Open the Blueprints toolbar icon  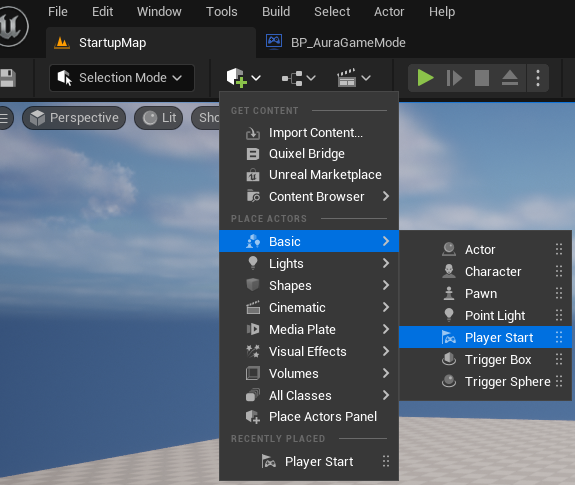tap(292, 78)
